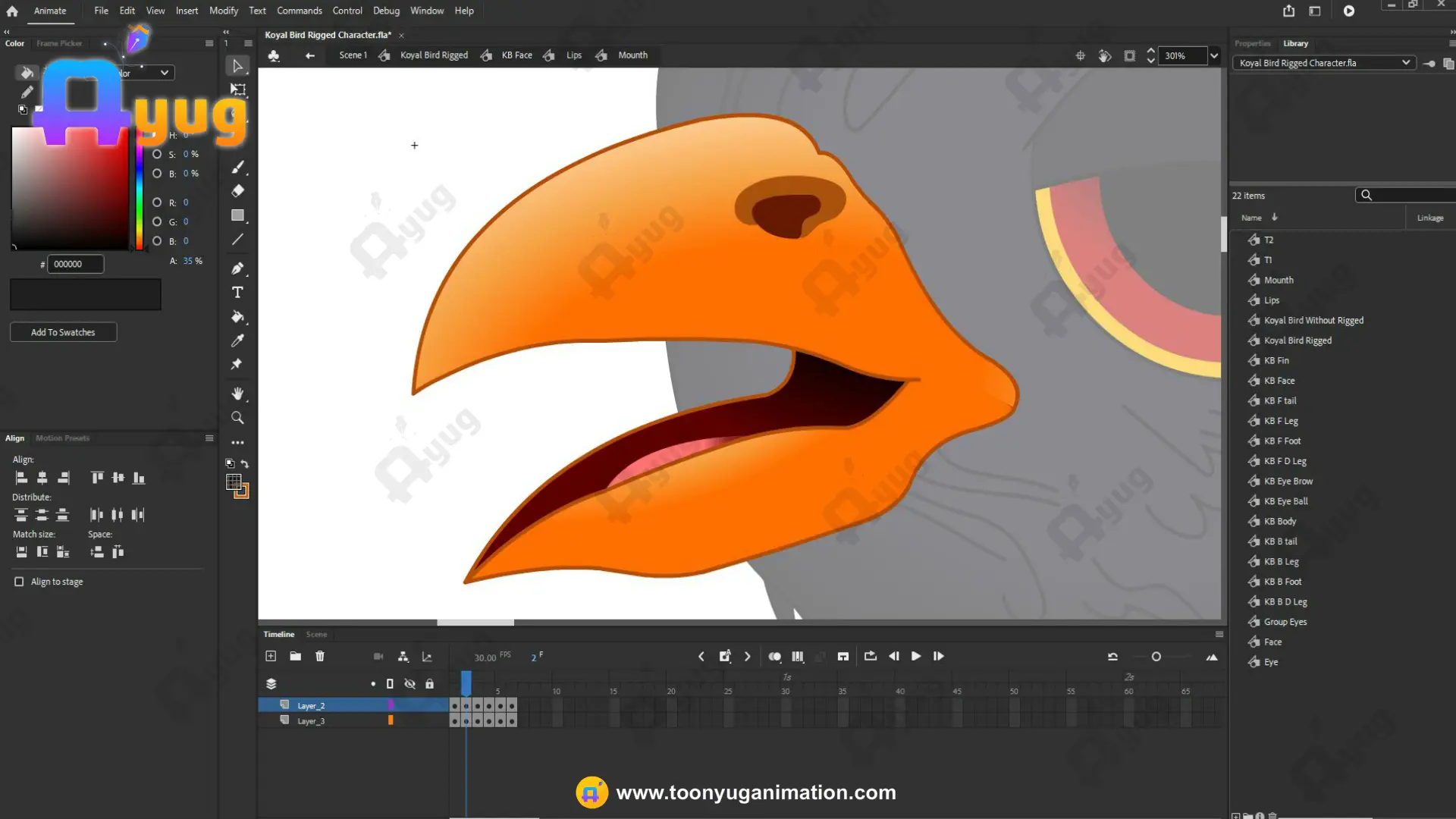Click the Add To Swatches button
Image resolution: width=1456 pixels, height=819 pixels.
[63, 332]
